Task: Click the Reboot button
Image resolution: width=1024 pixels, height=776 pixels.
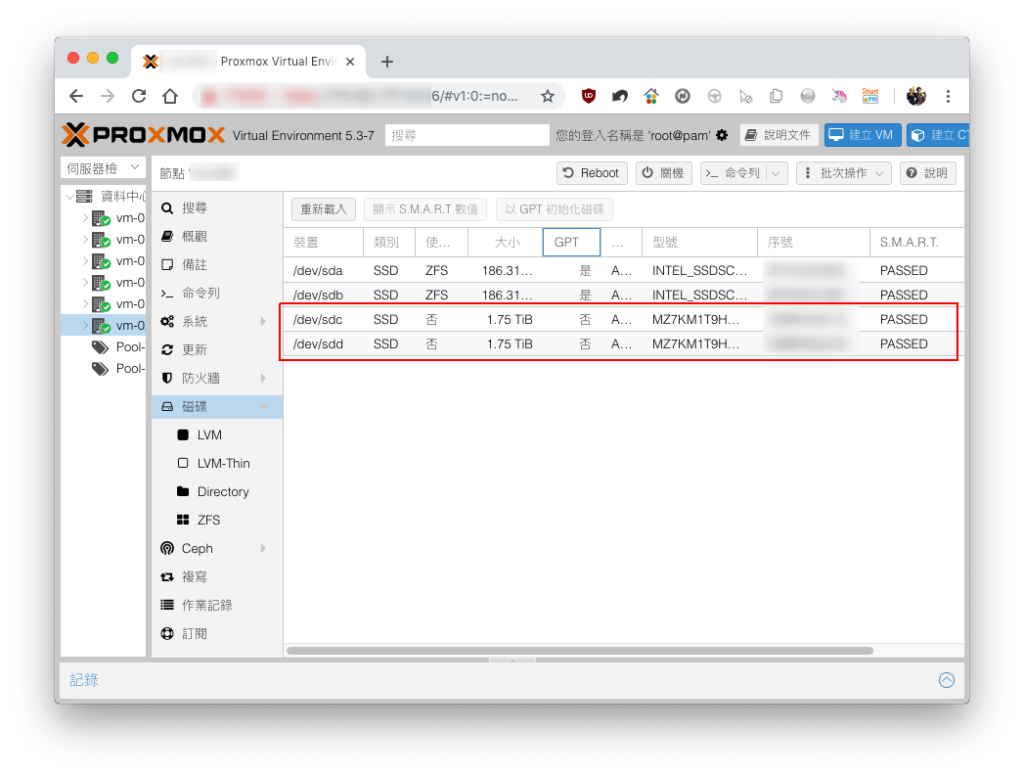Action: tap(592, 173)
